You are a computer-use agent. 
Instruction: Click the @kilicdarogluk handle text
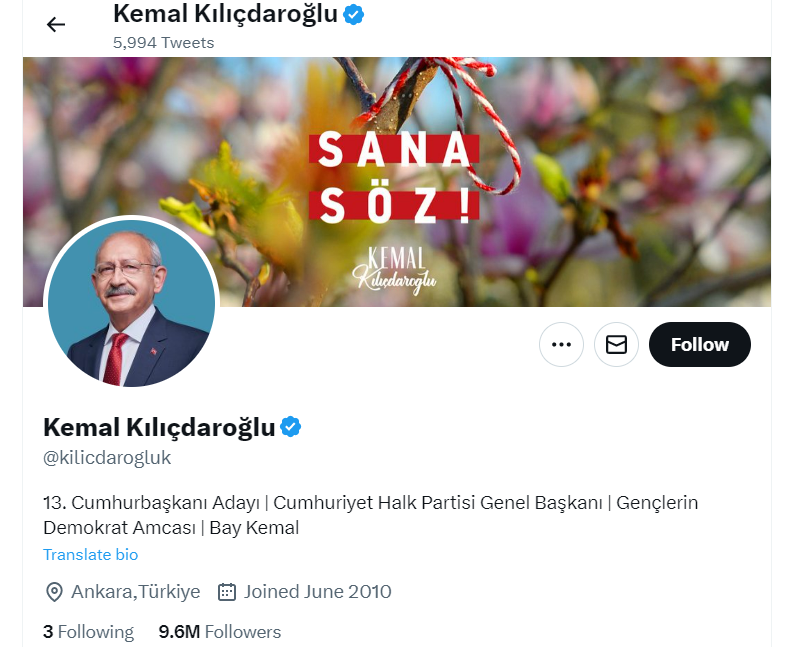[107, 457]
